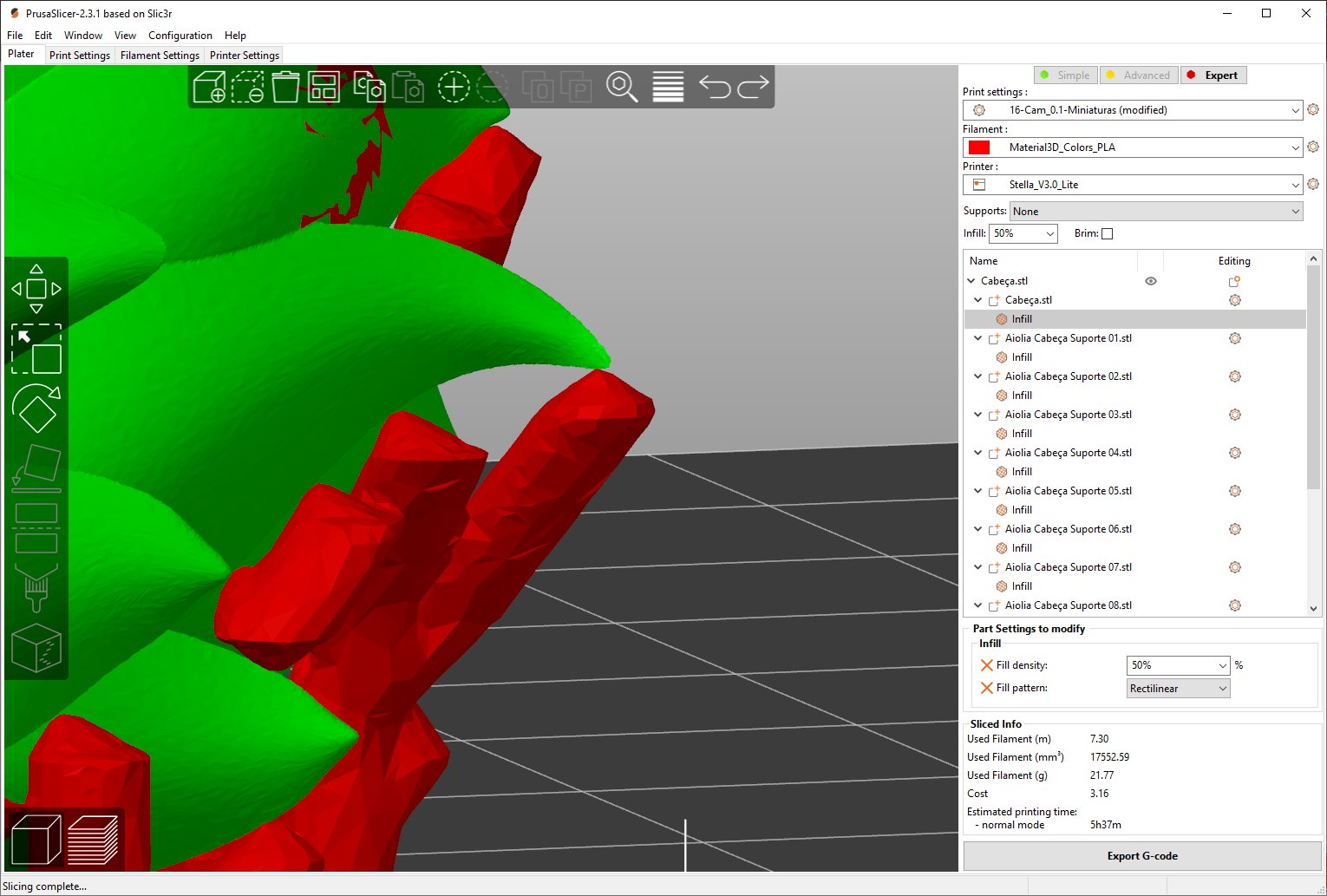Screen dimensions: 1327x896
Task: Collapse Aiolia Cabeça Suporte 02.stl node
Action: pyautogui.click(x=978, y=376)
